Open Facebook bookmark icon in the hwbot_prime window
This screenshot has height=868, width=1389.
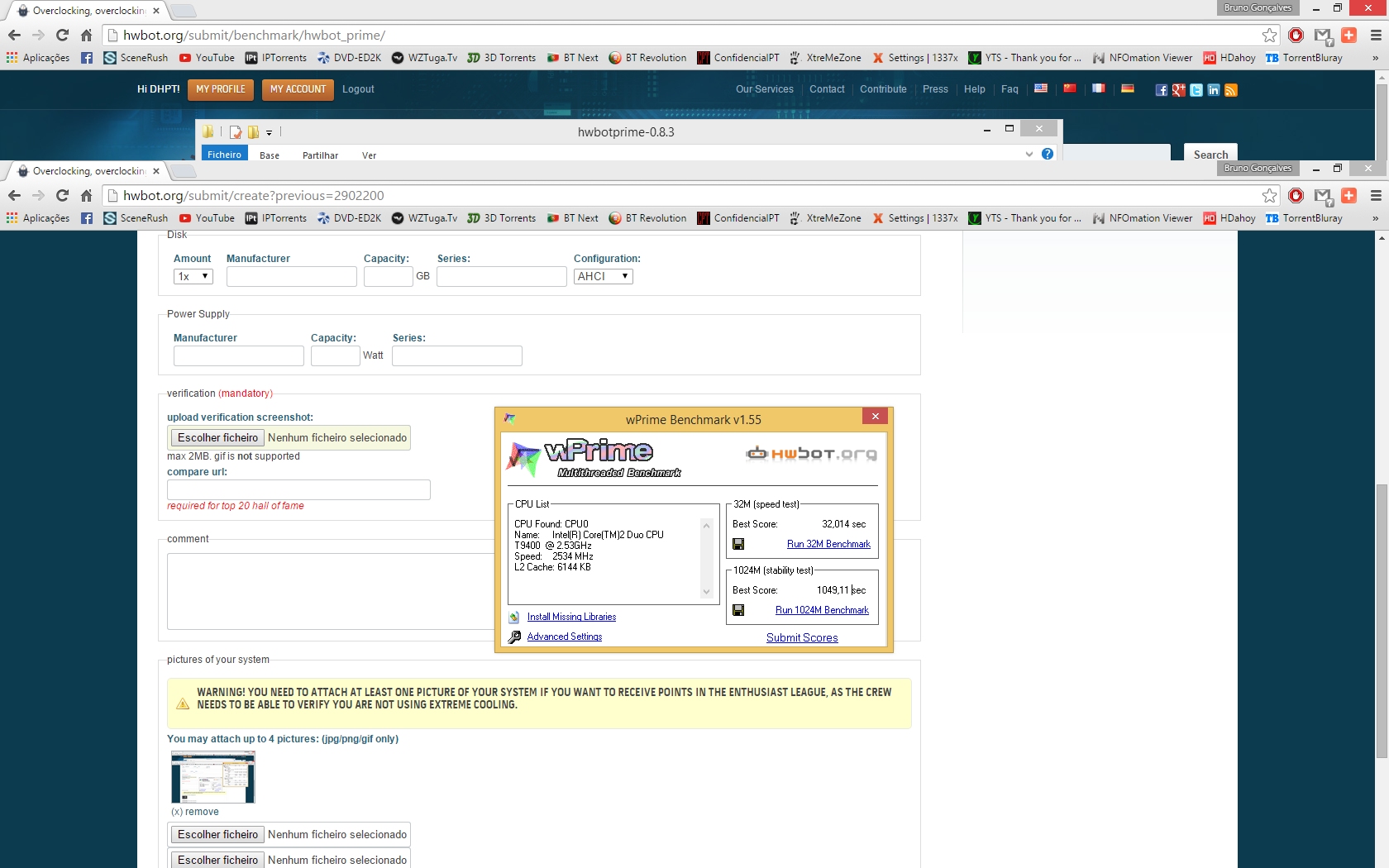tap(87, 58)
